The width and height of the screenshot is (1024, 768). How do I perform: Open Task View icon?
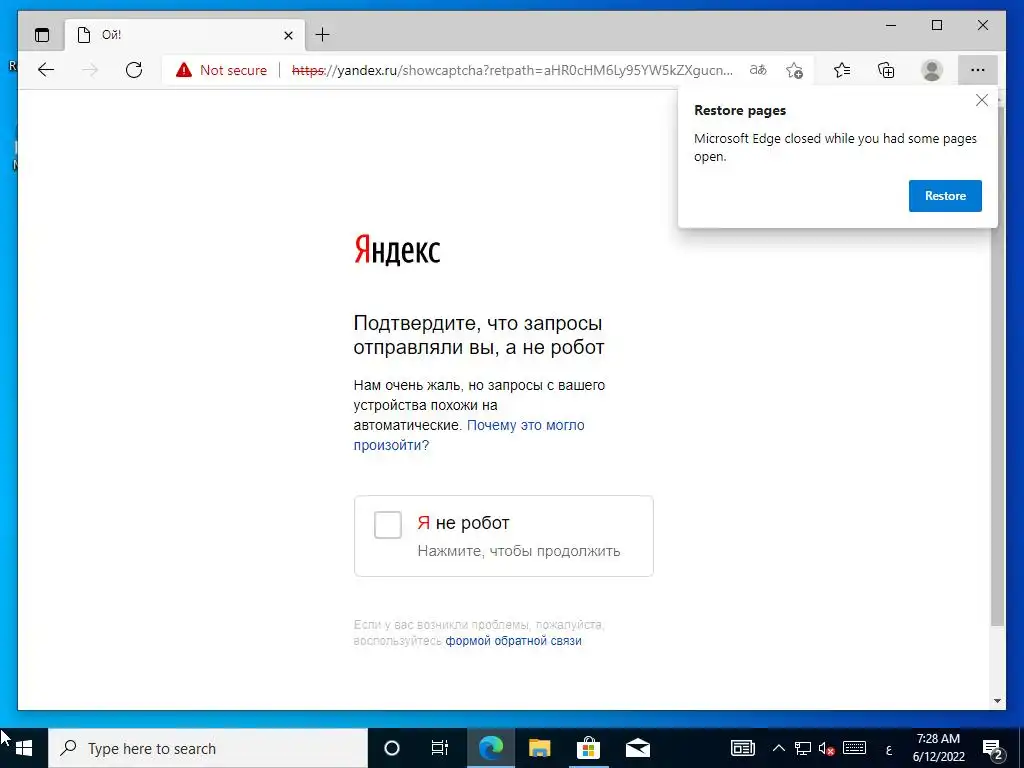[x=440, y=748]
